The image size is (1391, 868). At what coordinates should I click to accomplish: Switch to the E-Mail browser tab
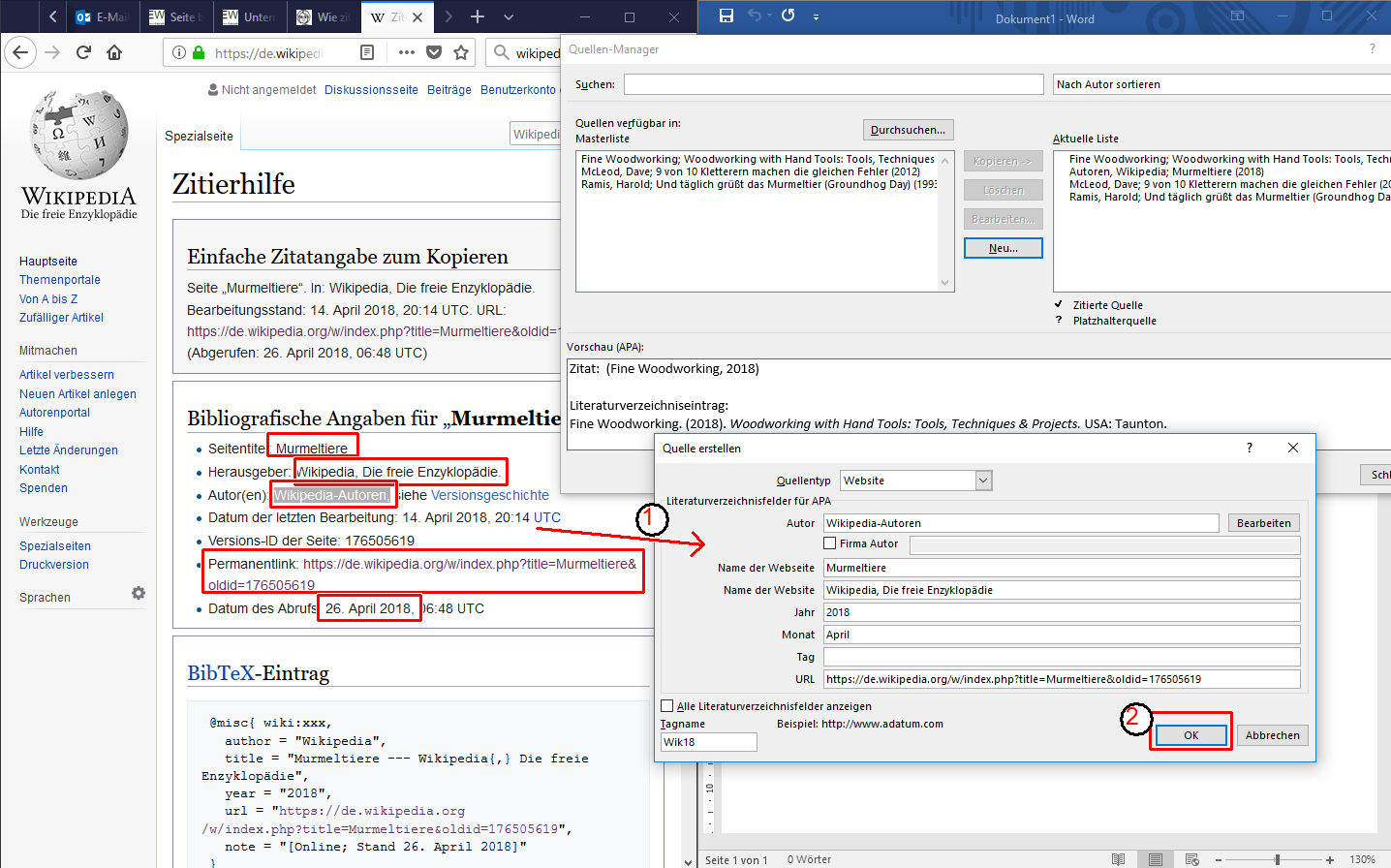pyautogui.click(x=101, y=16)
